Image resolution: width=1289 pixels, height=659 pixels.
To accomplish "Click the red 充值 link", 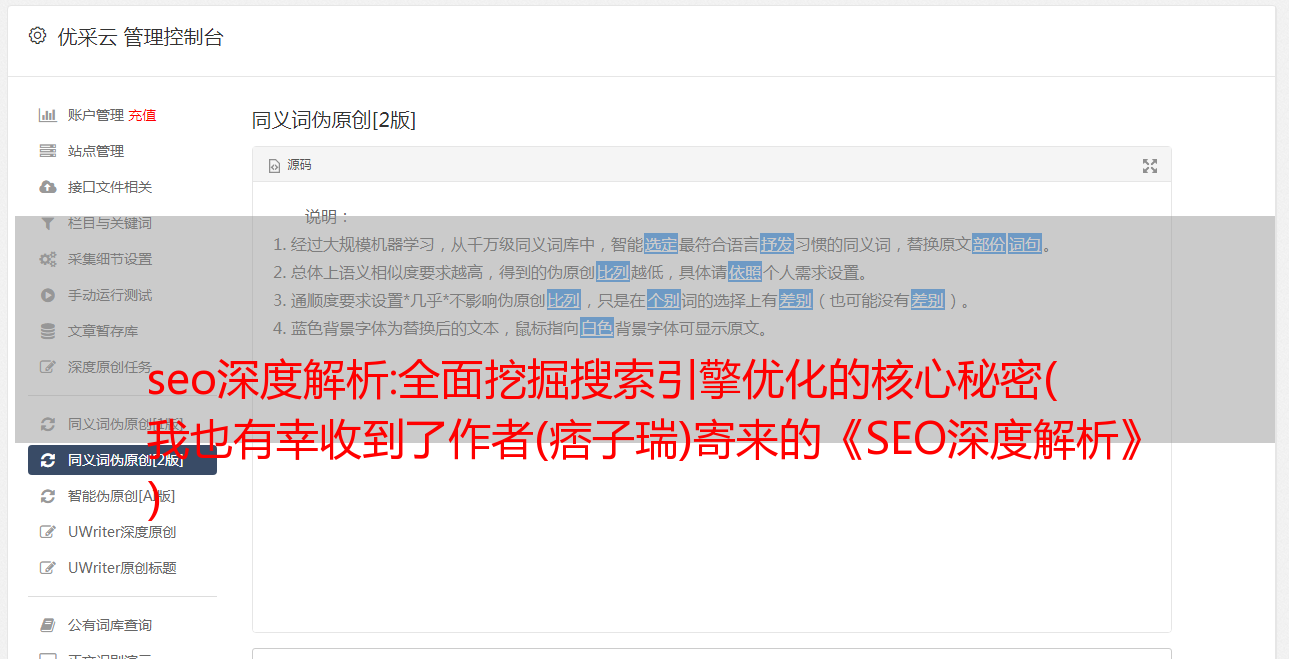I will pyautogui.click(x=142, y=115).
